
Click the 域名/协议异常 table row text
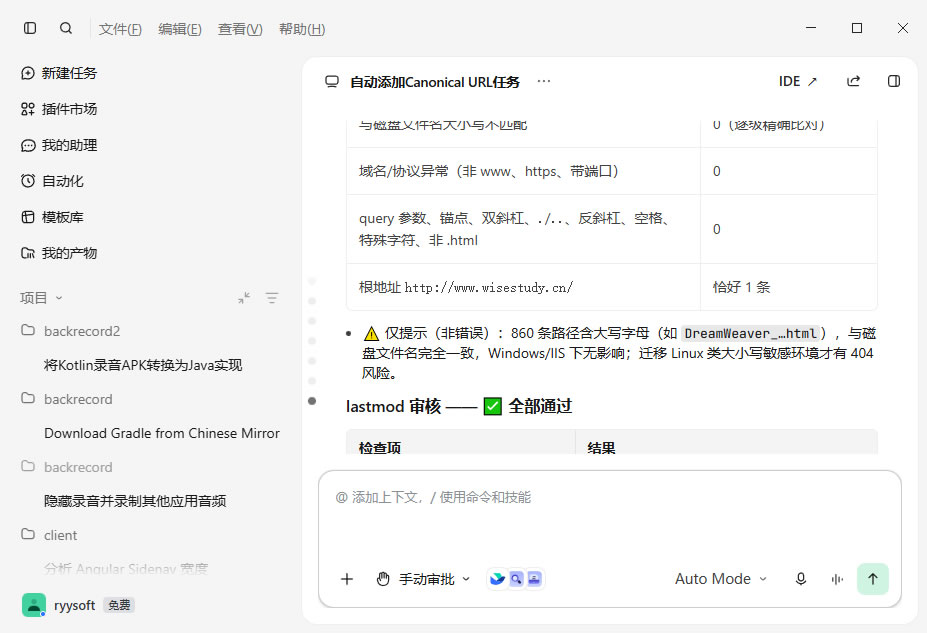click(488, 171)
